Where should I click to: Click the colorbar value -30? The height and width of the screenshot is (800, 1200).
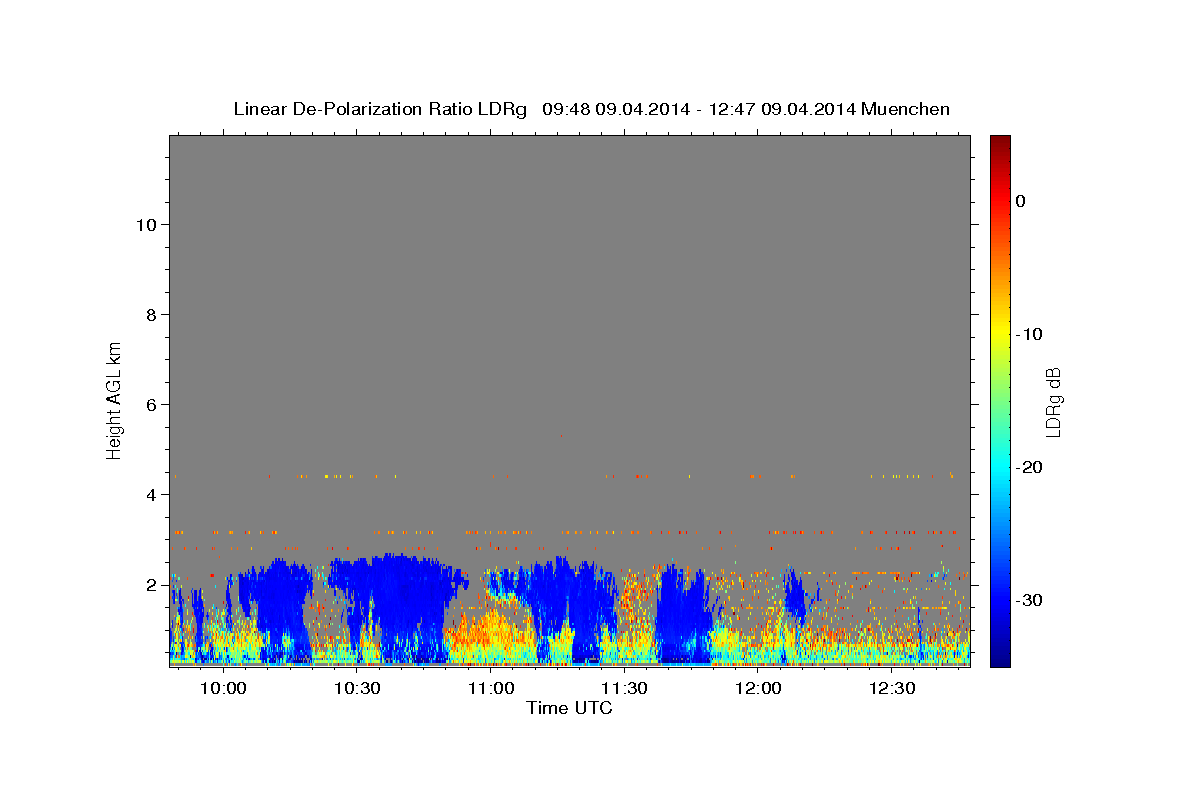[x=1029, y=600]
